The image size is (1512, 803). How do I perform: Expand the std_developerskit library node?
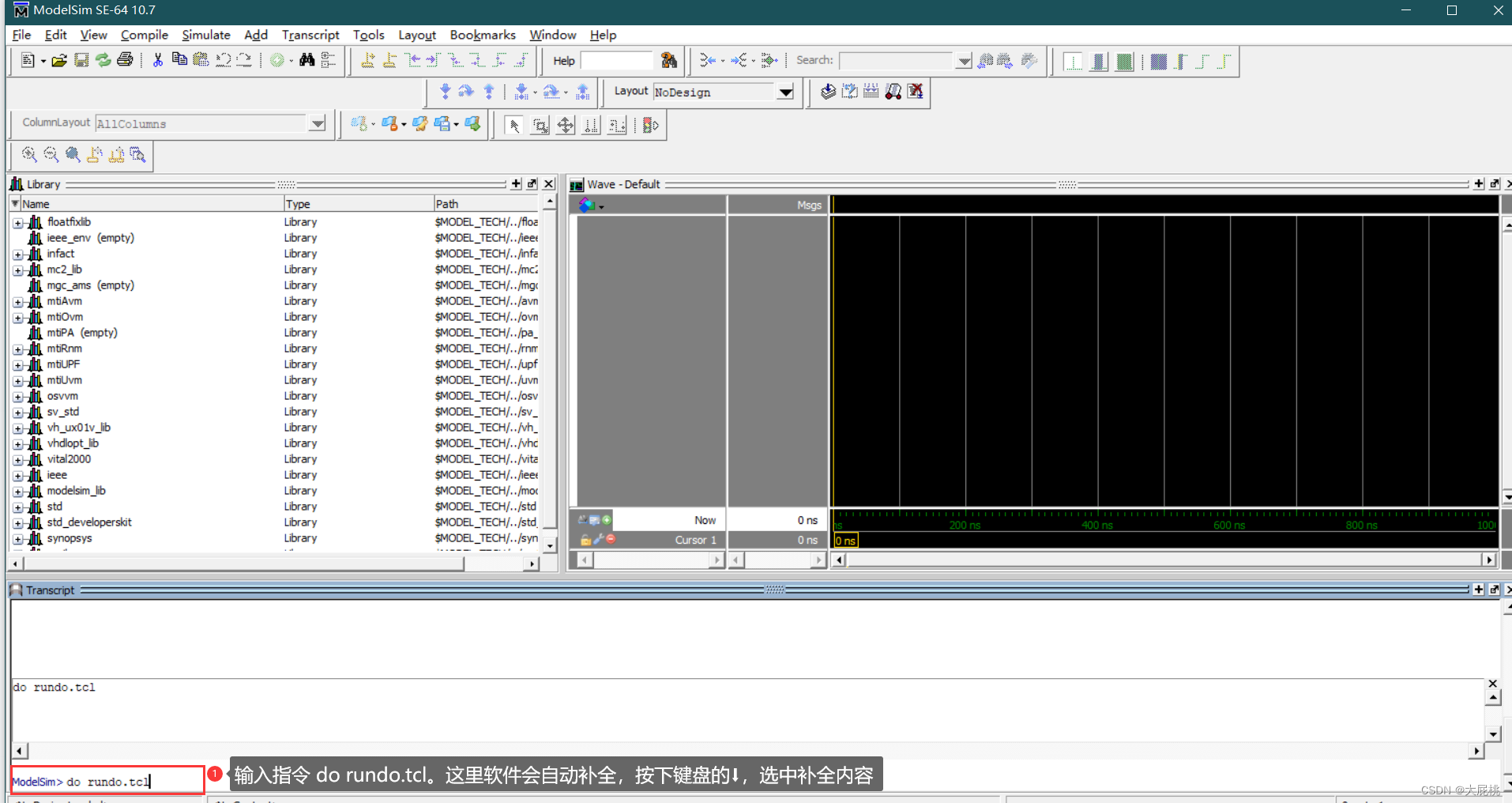pyautogui.click(x=17, y=523)
